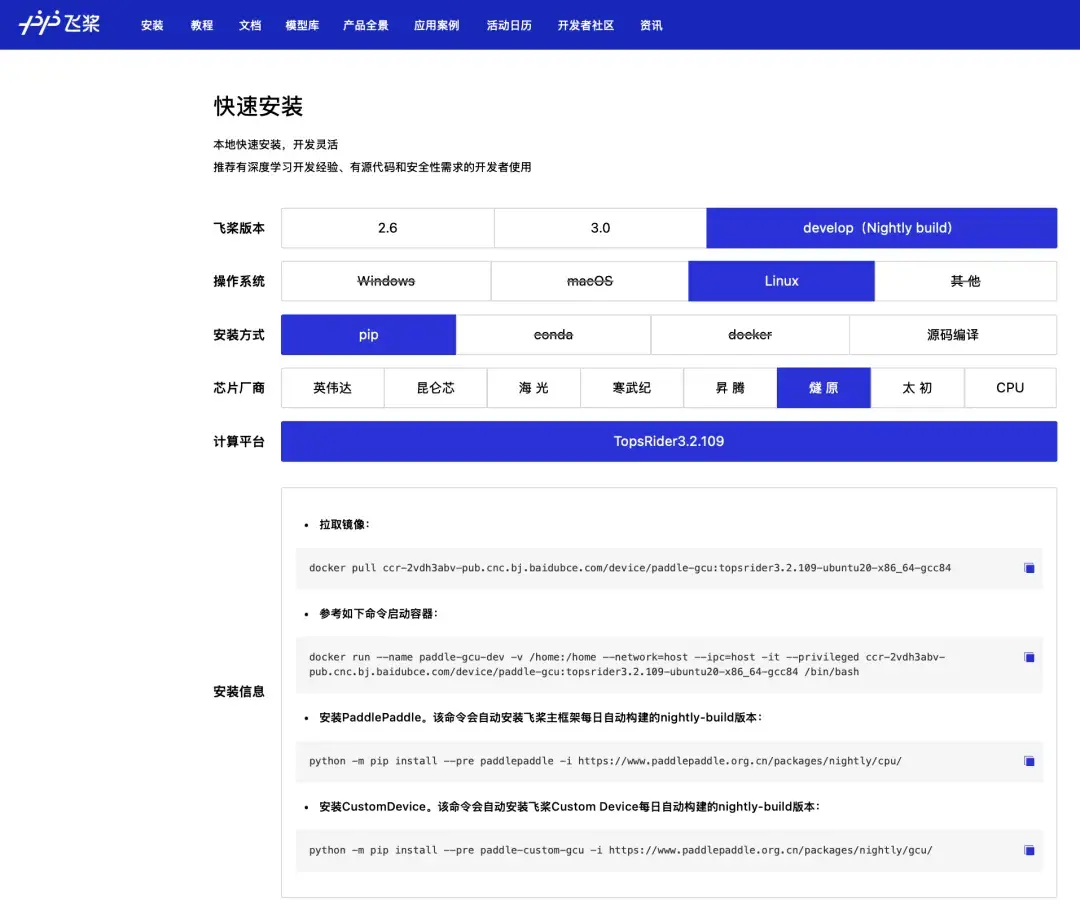Choose 英伟达 chip vendor
This screenshot has width=1080, height=910.
tap(333, 388)
